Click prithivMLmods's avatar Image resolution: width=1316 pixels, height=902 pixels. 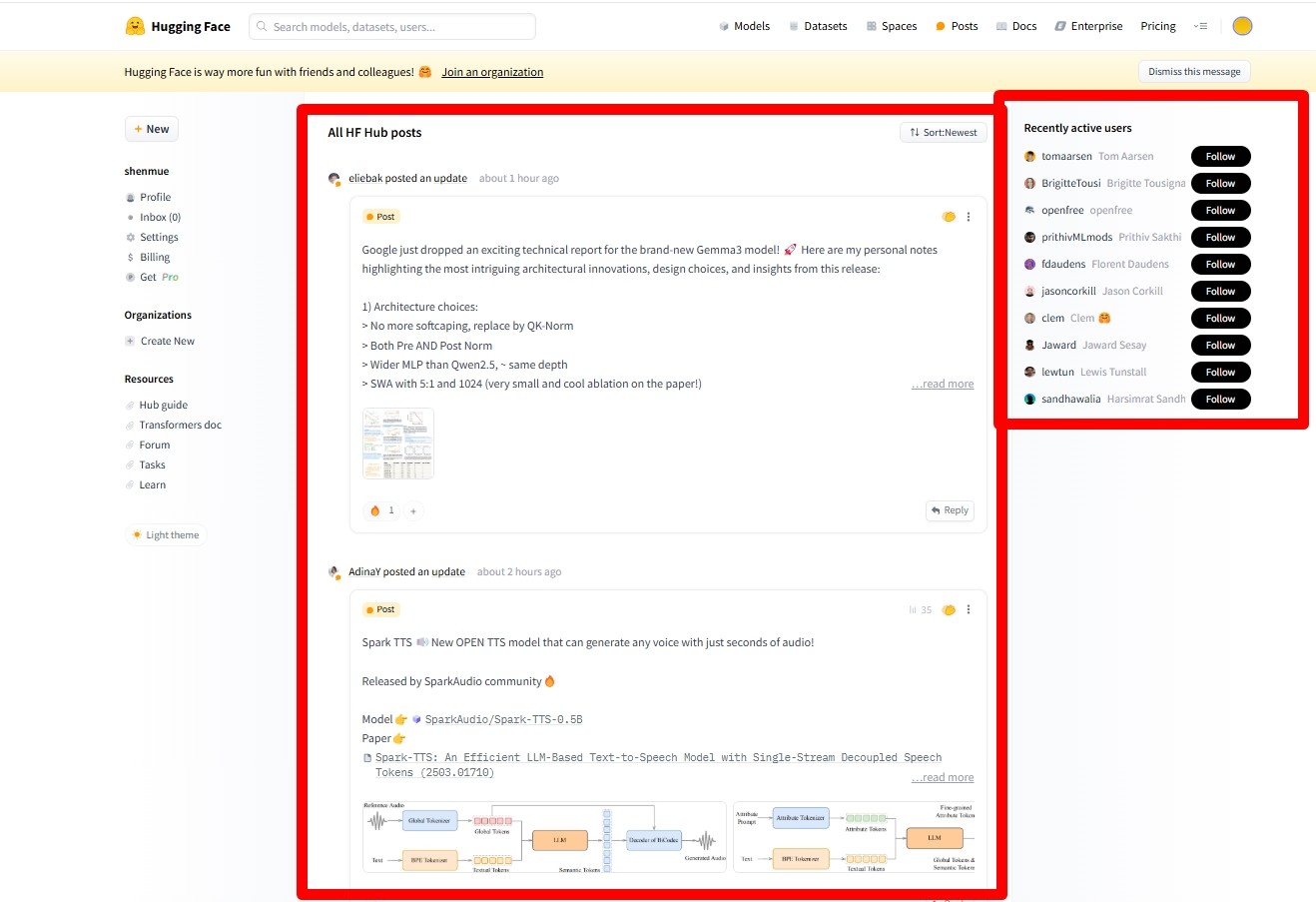point(1029,238)
